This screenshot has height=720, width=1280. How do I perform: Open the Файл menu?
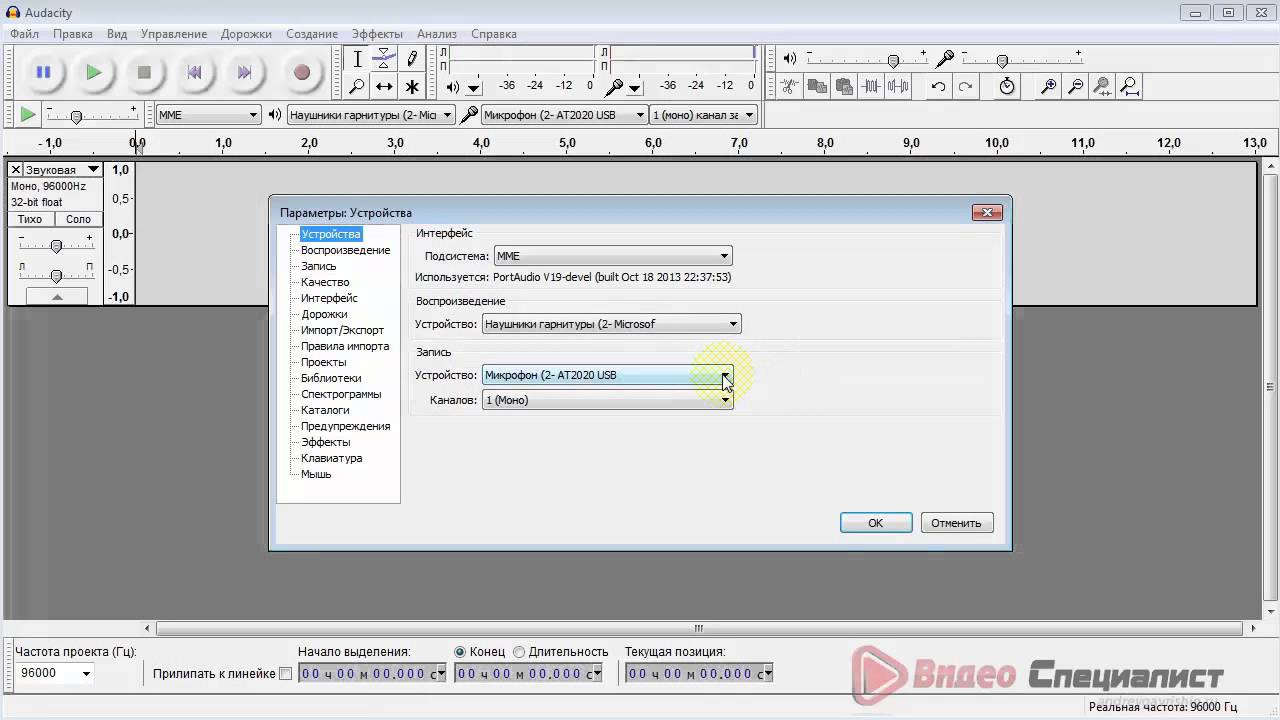point(25,34)
